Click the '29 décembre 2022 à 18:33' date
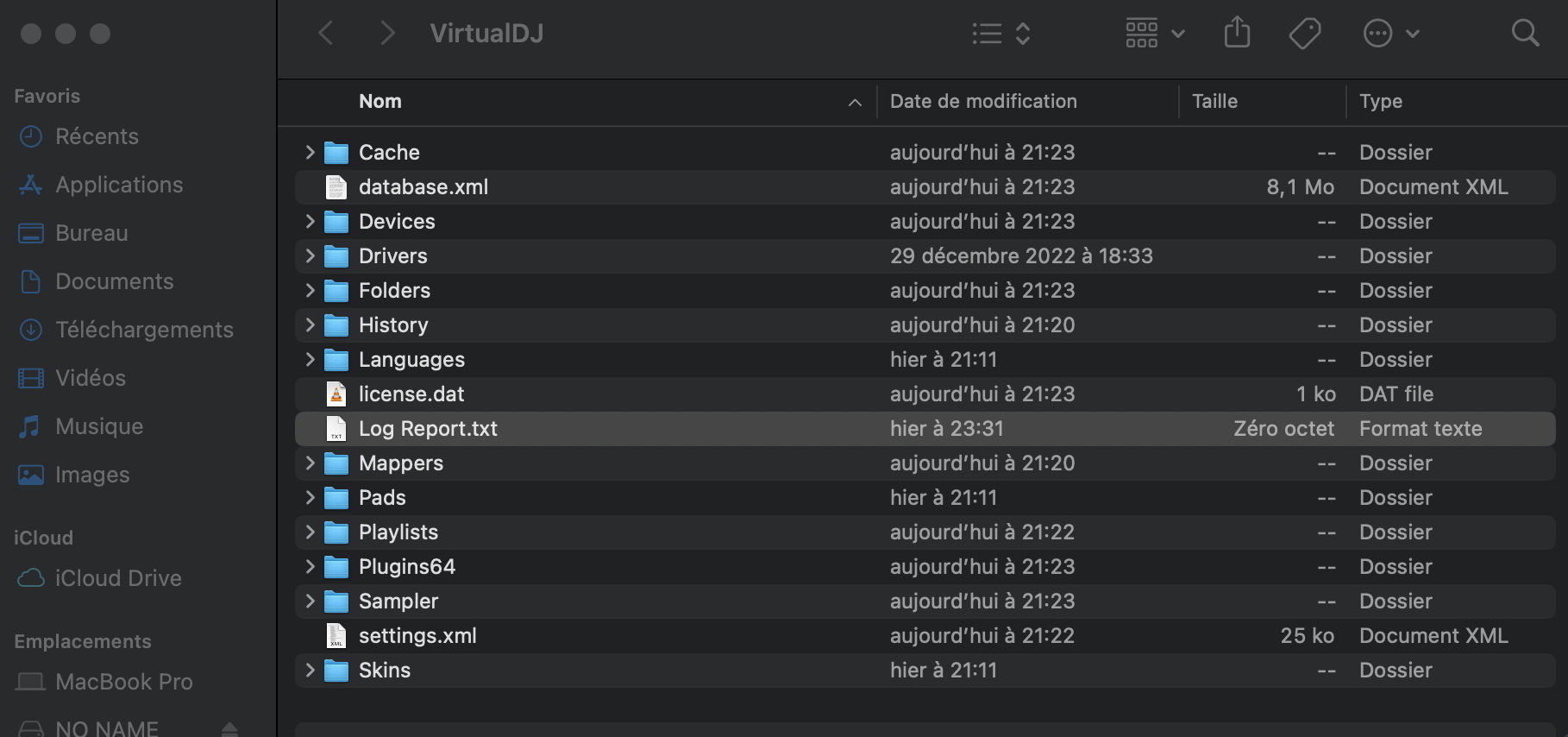 tap(1021, 255)
